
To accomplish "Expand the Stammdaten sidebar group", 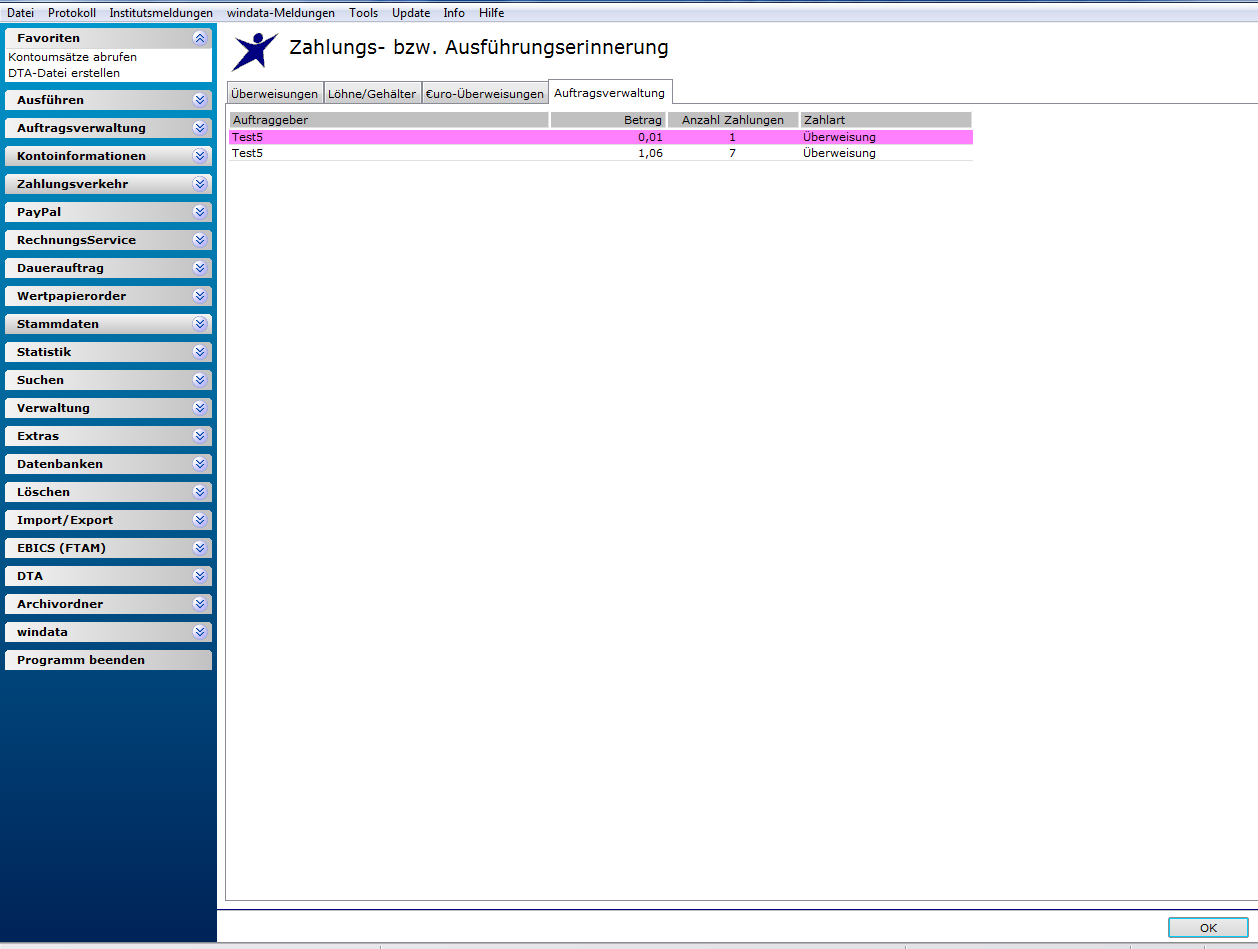I will click(x=108, y=324).
